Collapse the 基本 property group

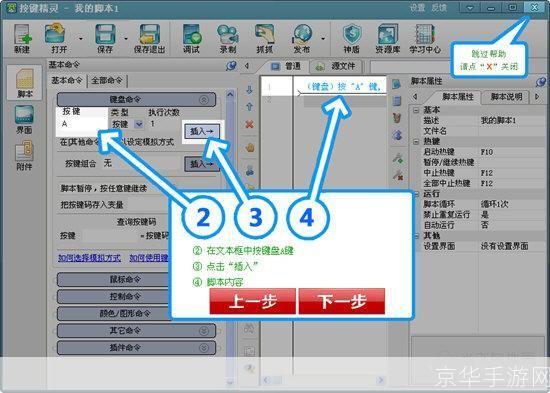click(416, 110)
